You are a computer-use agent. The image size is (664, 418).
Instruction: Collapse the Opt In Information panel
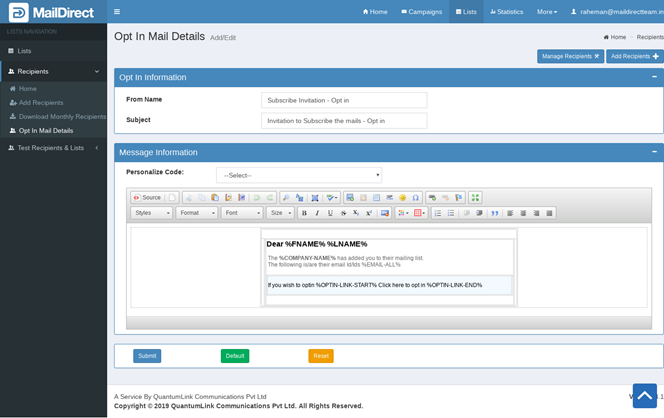click(654, 77)
